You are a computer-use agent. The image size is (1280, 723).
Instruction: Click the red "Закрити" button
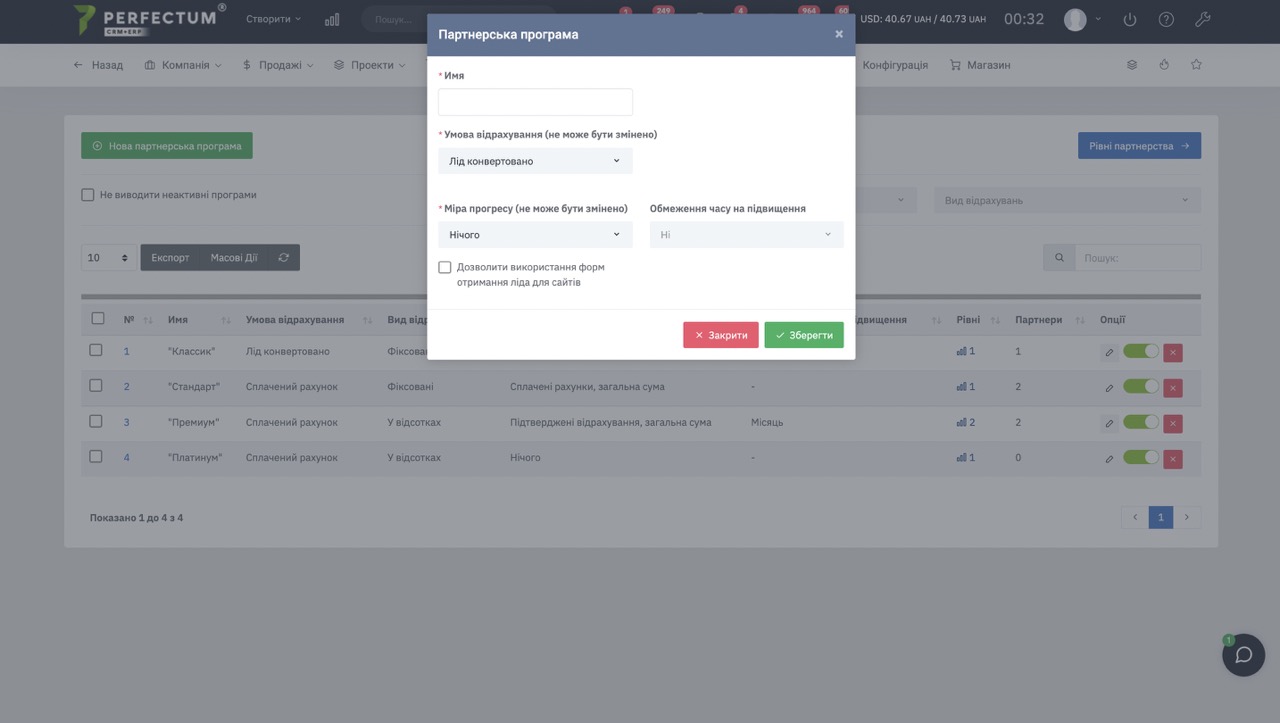point(720,335)
